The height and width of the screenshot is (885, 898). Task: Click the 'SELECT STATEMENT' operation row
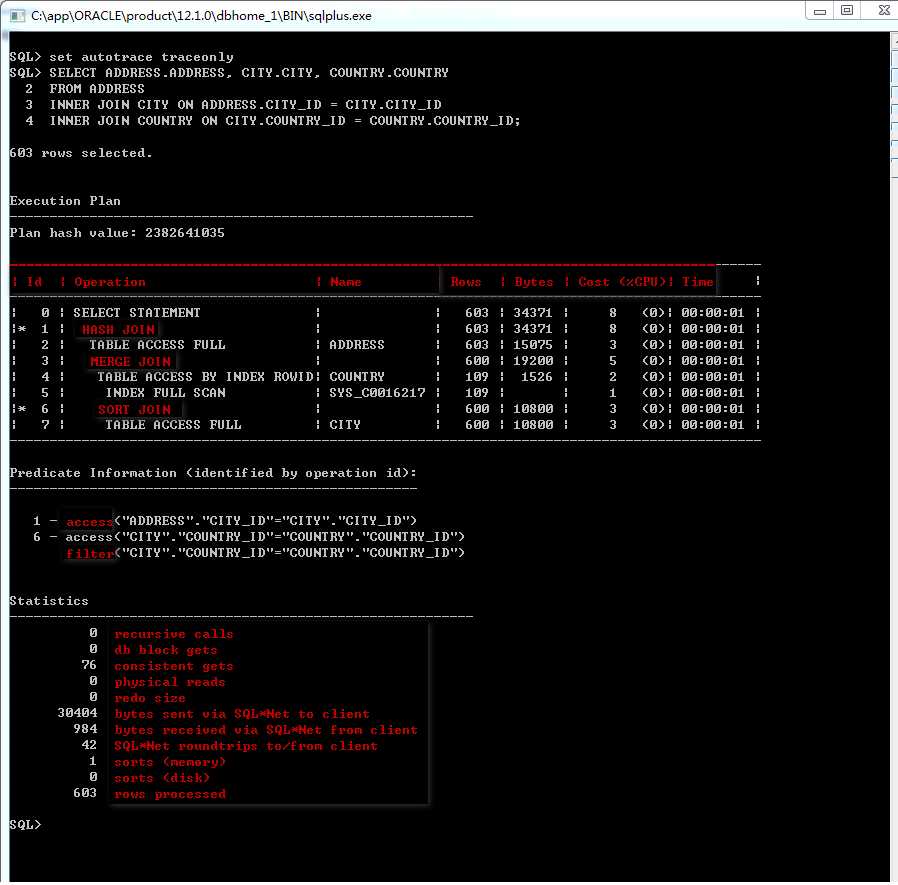137,313
